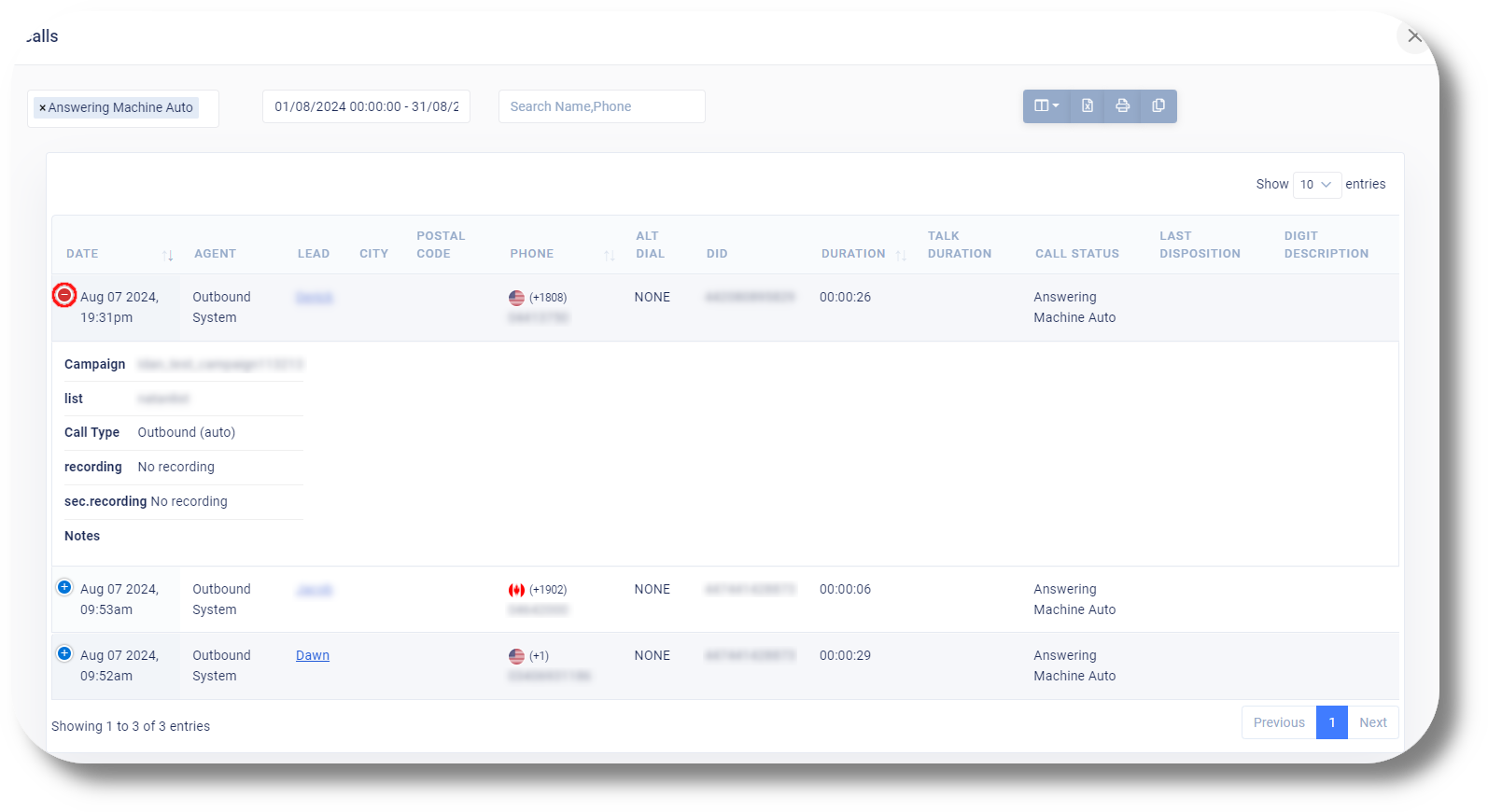Focus the Search Name, Phone field

(602, 106)
